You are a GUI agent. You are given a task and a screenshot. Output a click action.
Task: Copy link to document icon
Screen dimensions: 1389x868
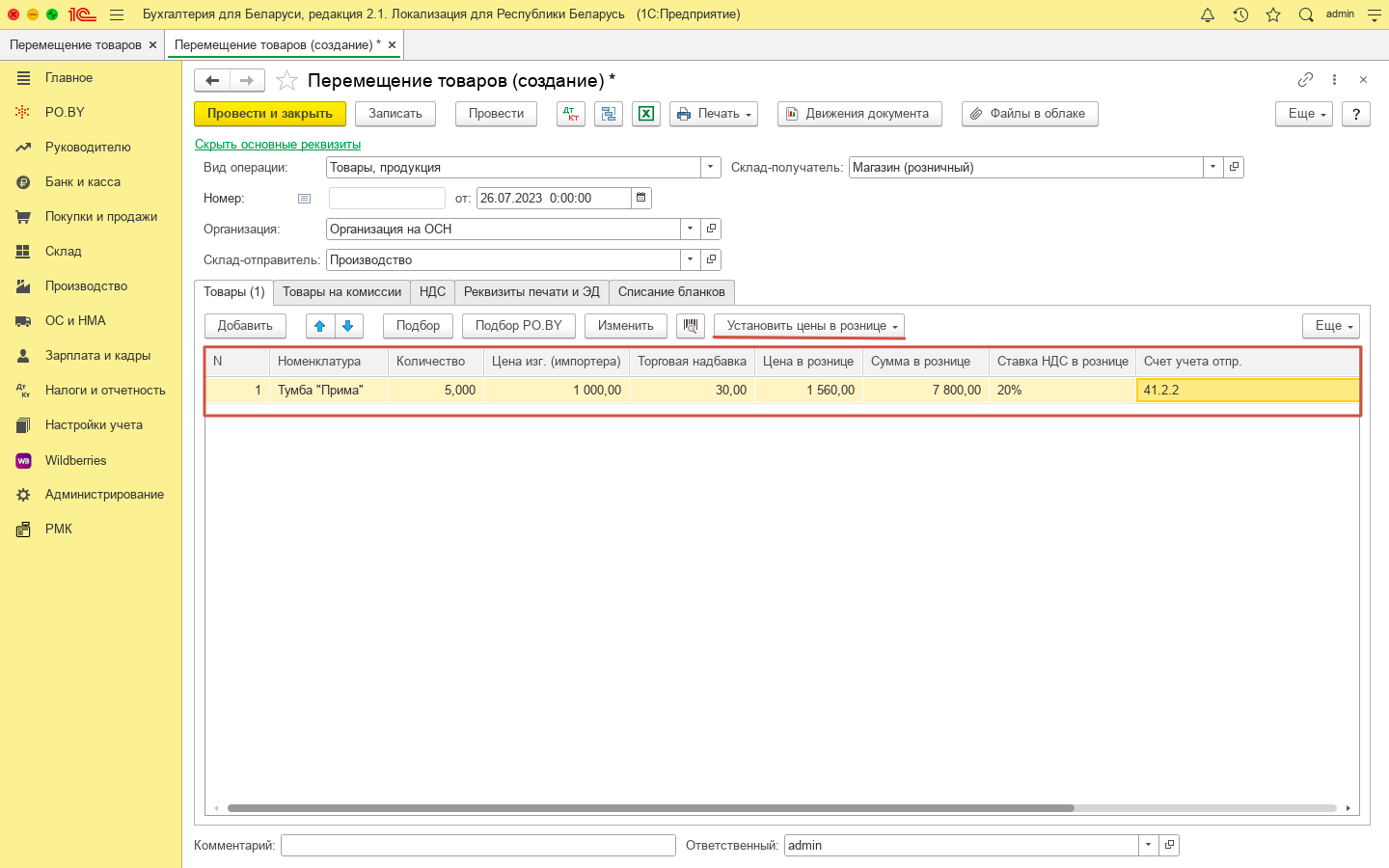(x=1305, y=80)
